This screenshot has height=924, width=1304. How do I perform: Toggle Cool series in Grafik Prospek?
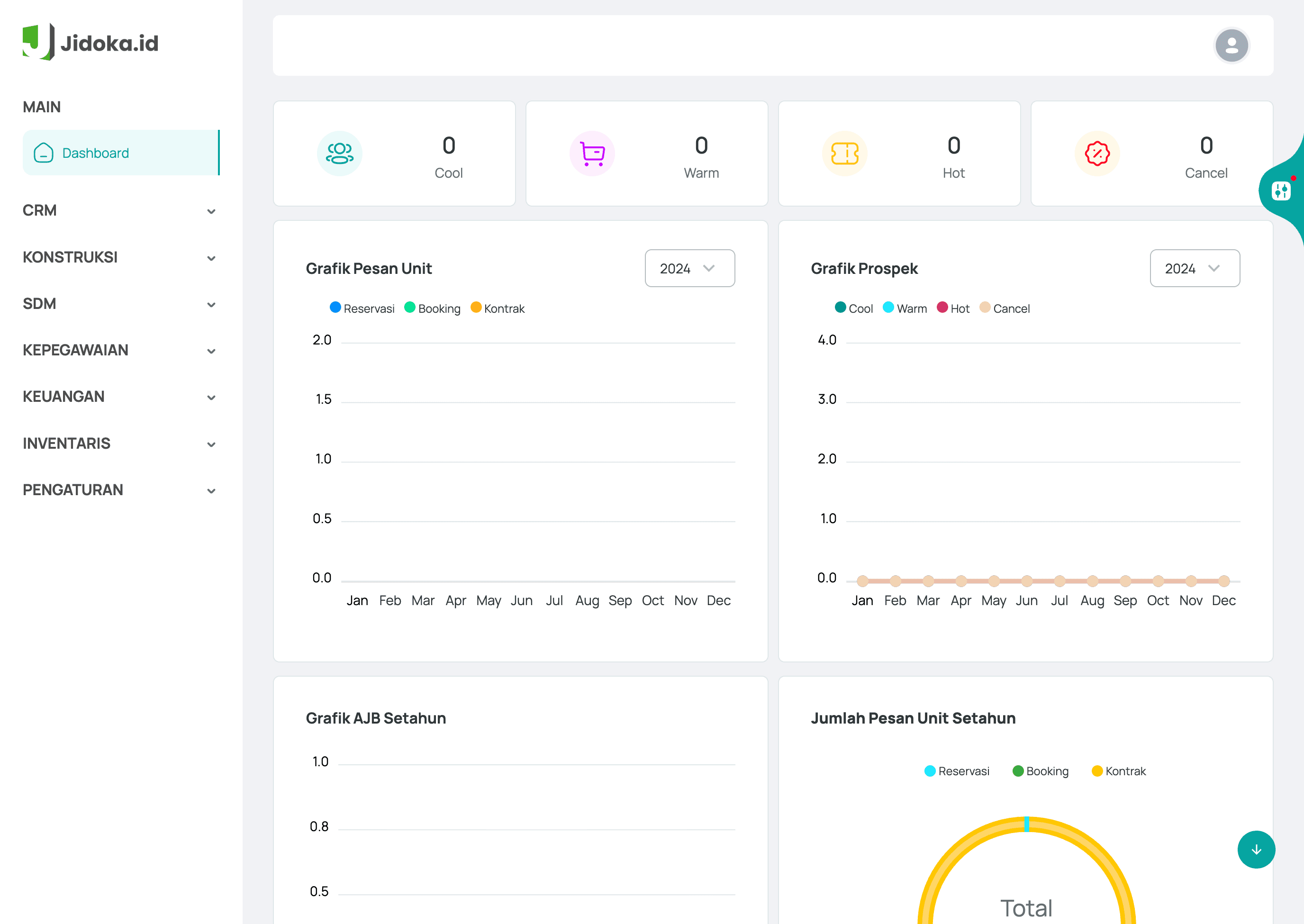coord(853,308)
